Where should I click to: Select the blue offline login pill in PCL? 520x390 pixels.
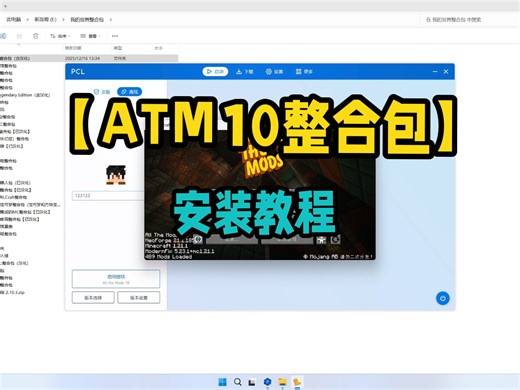click(129, 92)
